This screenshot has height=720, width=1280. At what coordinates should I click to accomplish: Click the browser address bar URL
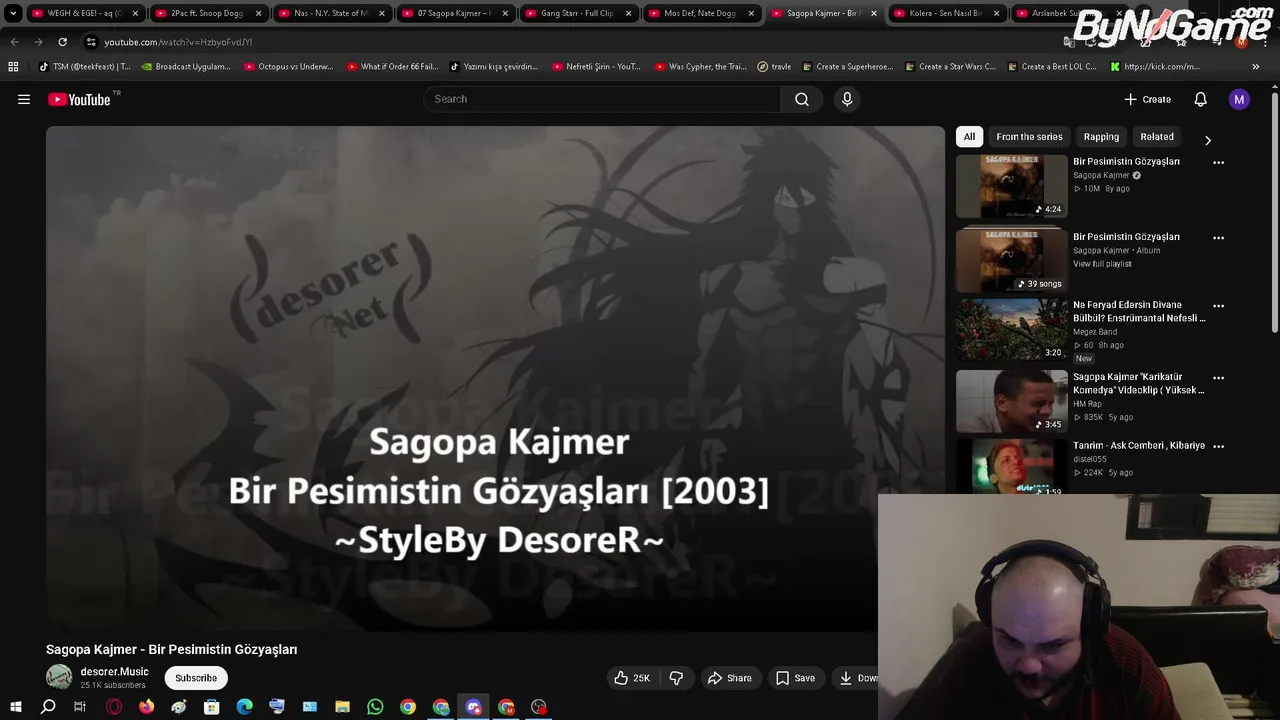coord(178,42)
